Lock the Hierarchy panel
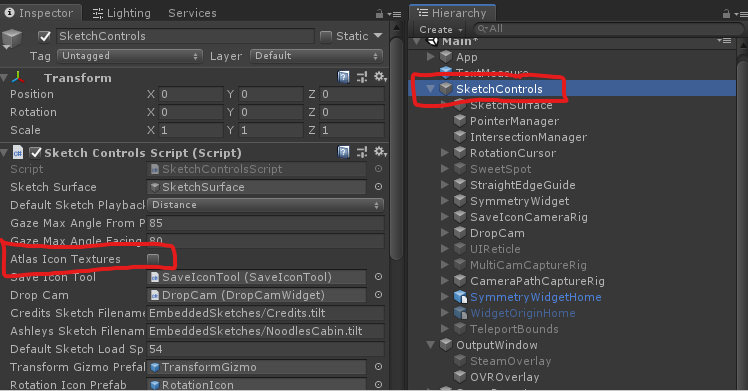 (726, 14)
